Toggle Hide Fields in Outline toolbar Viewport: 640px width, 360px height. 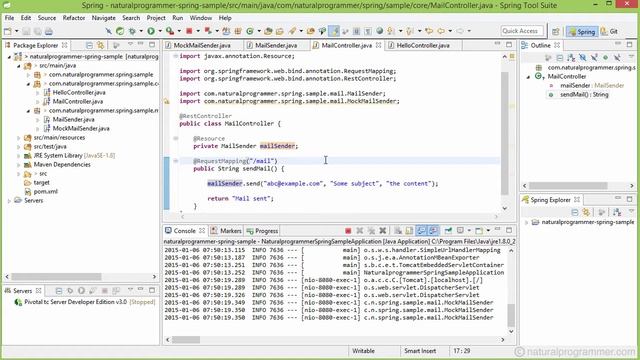pyautogui.click(x=582, y=58)
